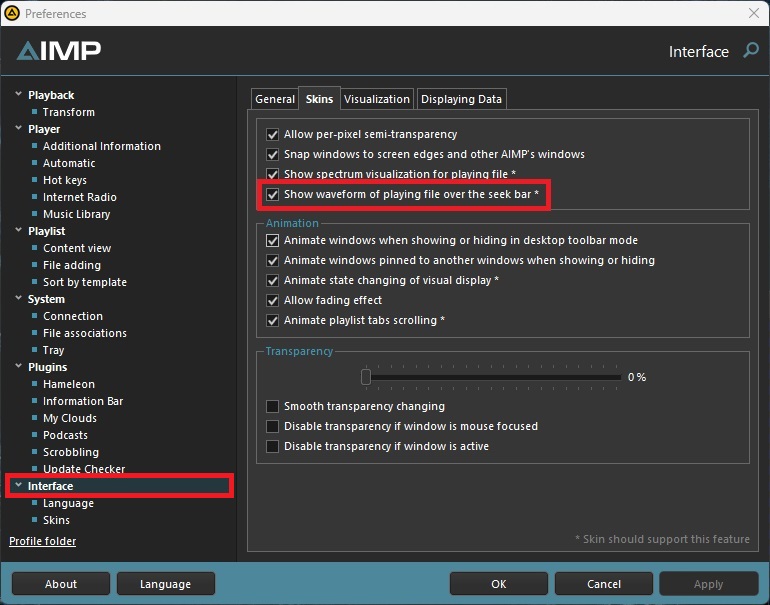Close the Preferences window
The image size is (770, 605).
tap(754, 13)
